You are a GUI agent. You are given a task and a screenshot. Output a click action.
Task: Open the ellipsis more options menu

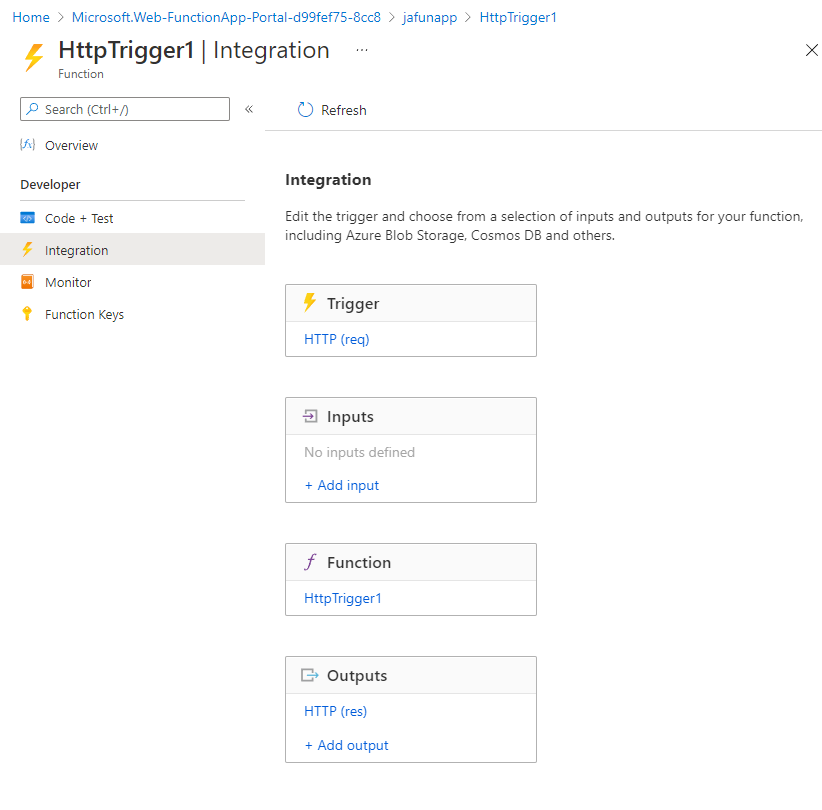[x=361, y=50]
